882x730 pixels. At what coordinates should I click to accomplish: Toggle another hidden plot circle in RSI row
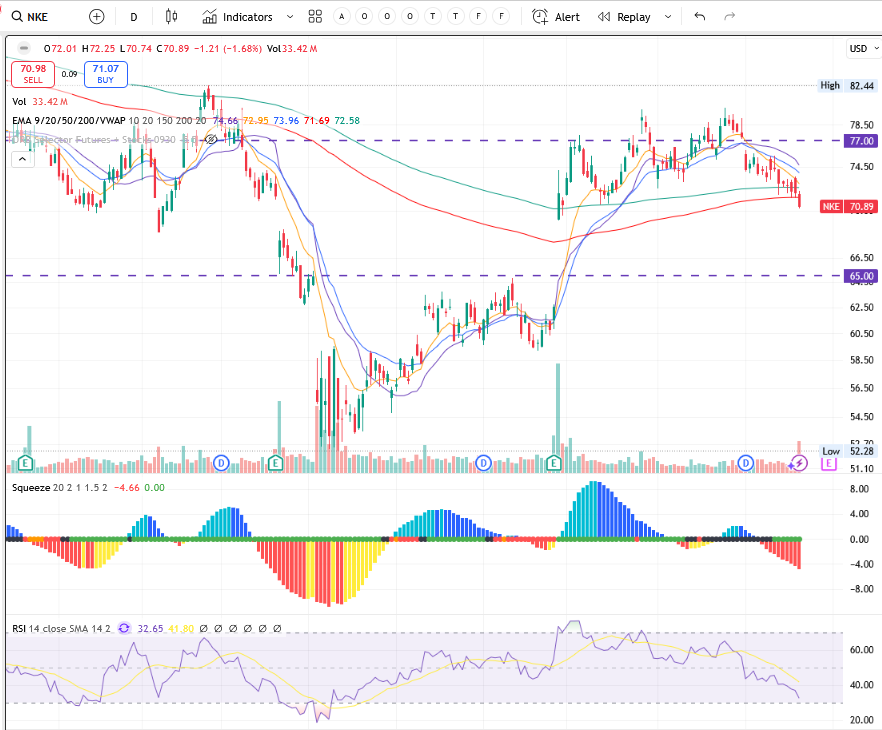click(x=219, y=628)
